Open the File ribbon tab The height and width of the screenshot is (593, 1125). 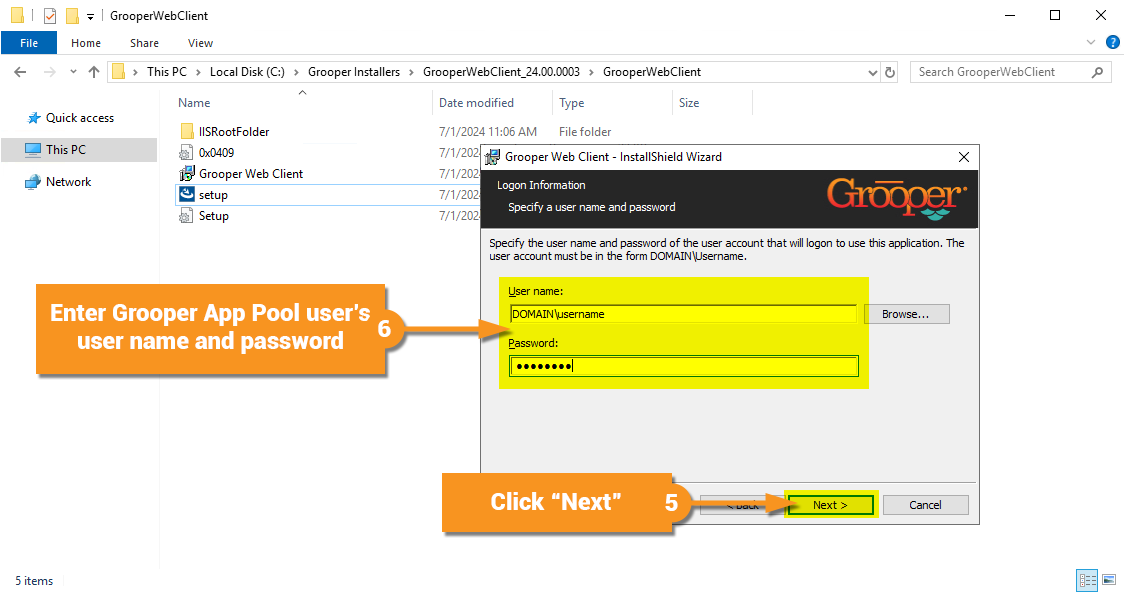click(29, 43)
